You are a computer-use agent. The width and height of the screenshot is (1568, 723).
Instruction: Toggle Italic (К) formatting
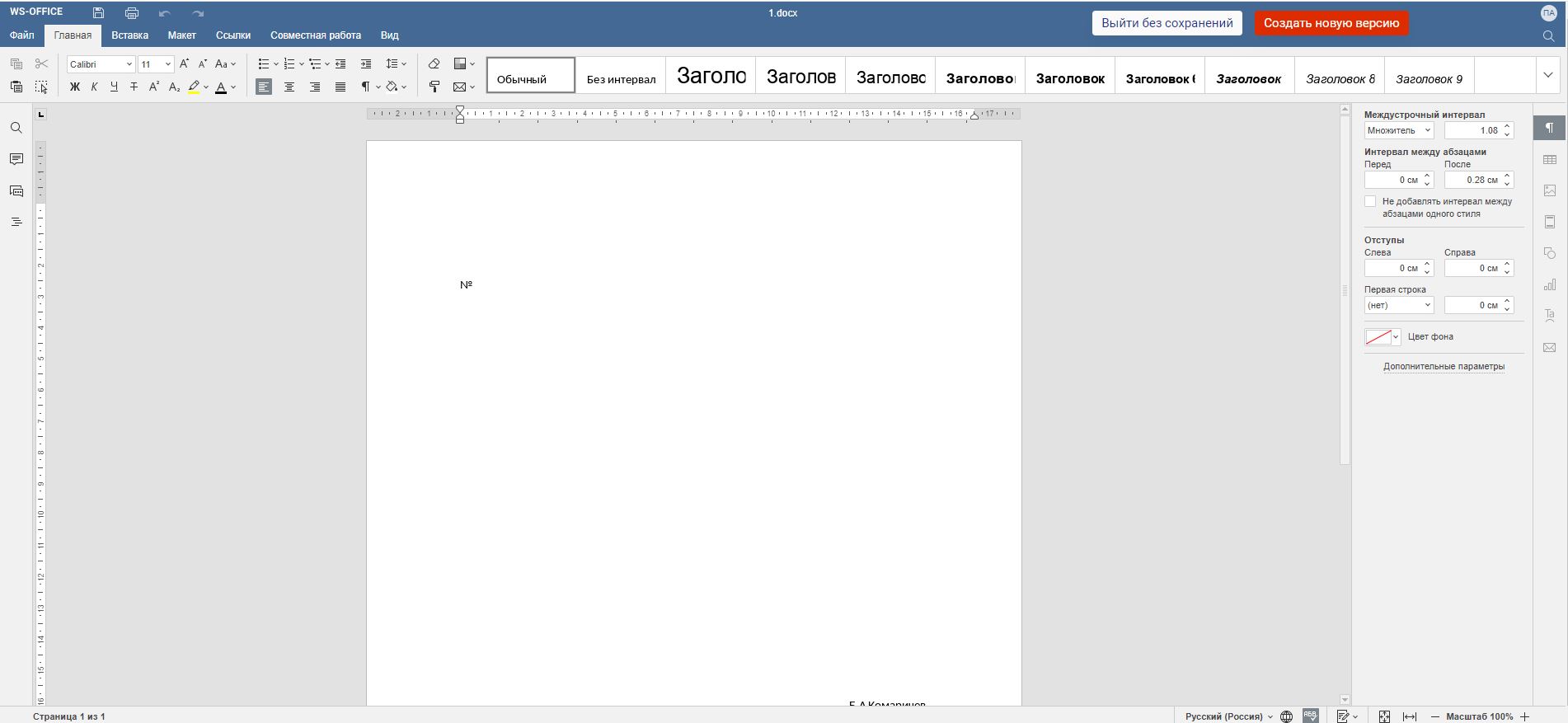pyautogui.click(x=94, y=87)
